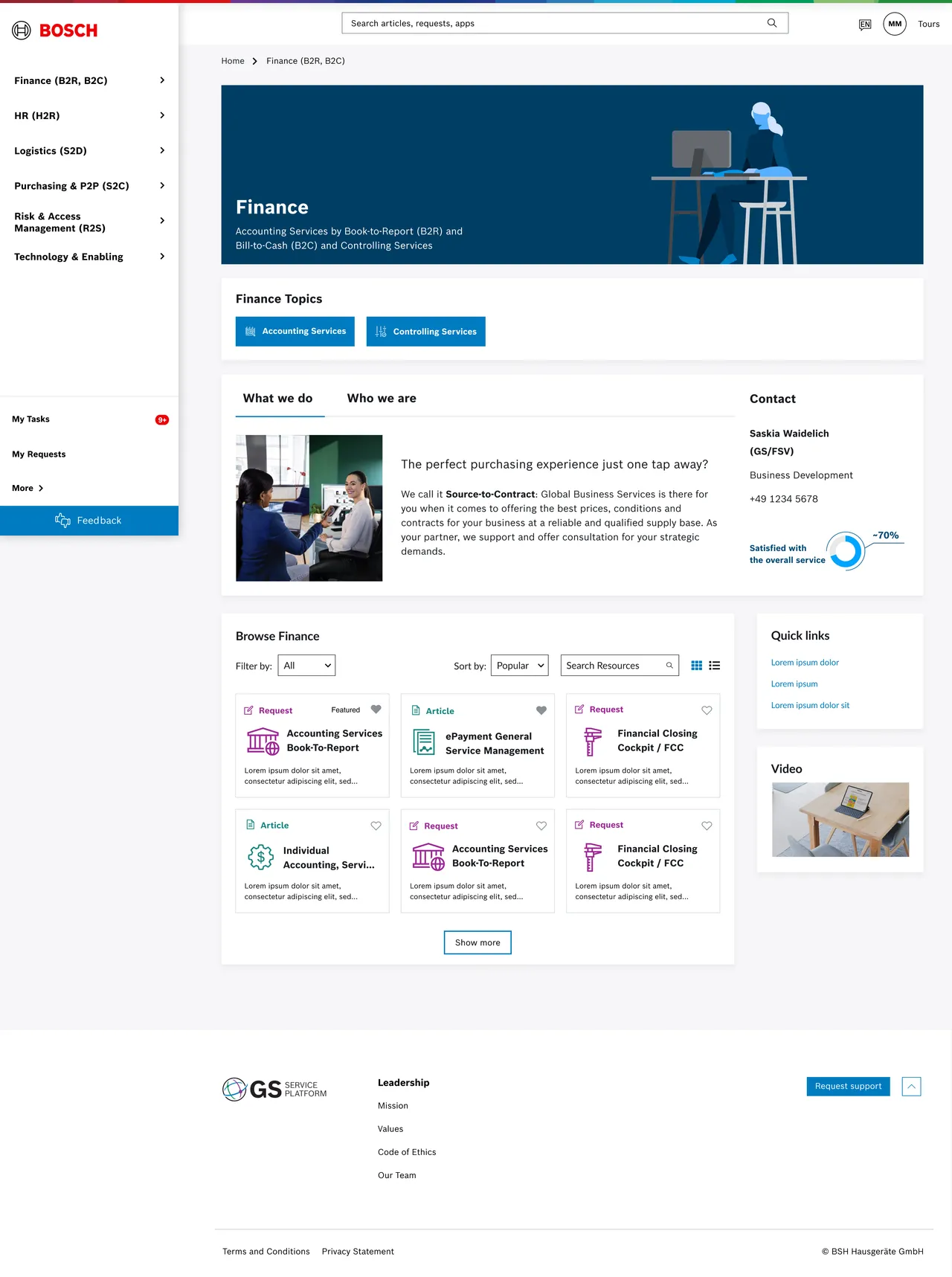Click dollar gear icon on Individual Accounting card

point(260,858)
